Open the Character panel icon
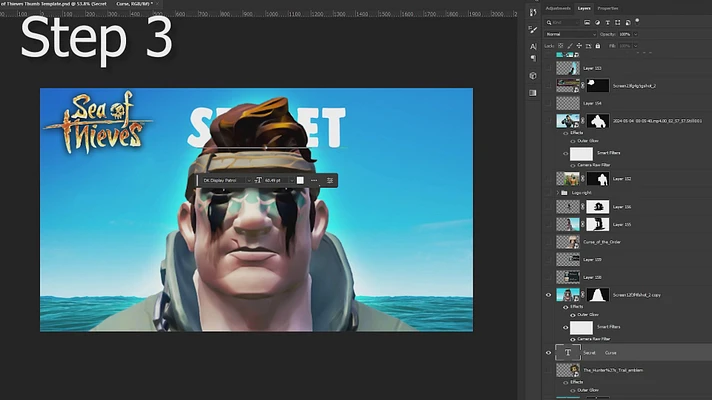The image size is (712, 400). [533, 47]
